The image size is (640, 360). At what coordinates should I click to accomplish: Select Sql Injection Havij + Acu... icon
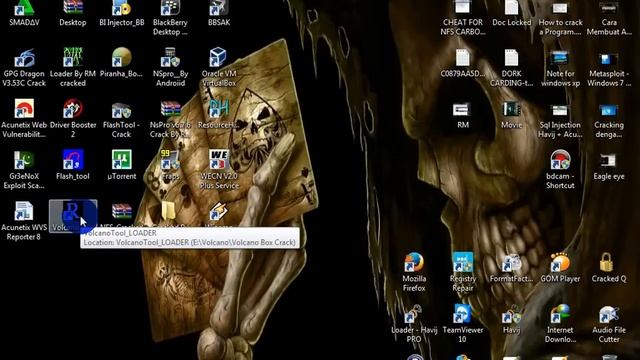point(560,109)
